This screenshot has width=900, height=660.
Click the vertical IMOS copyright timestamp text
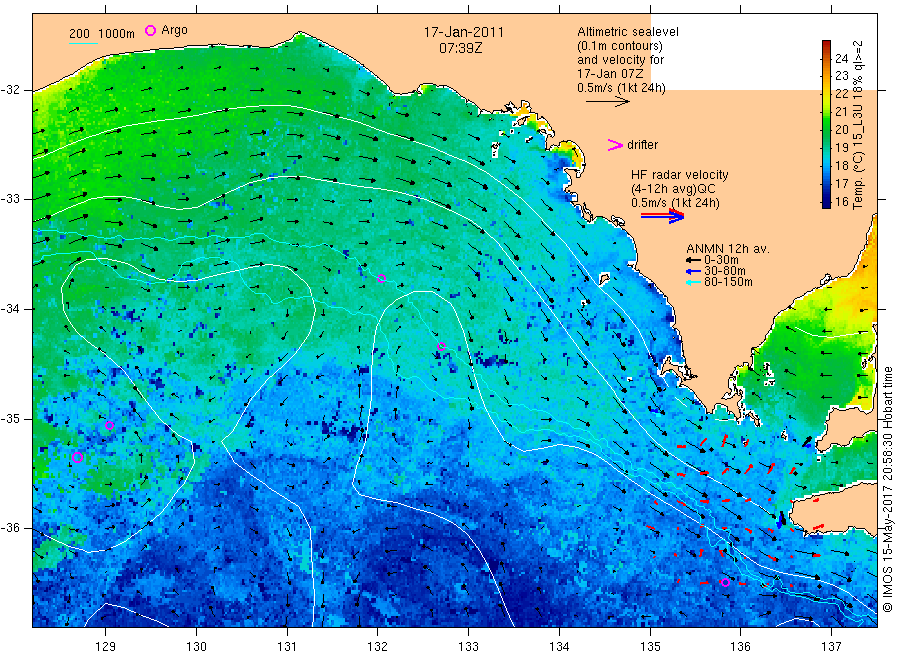(x=887, y=489)
